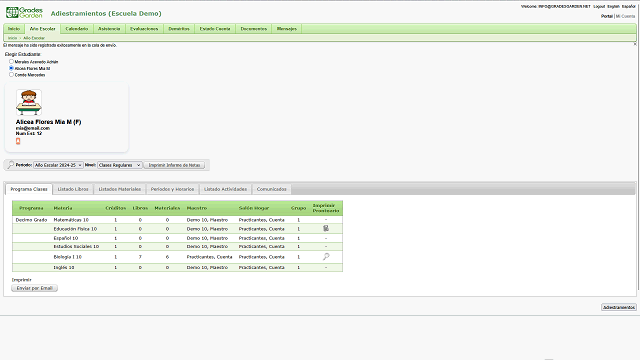The image size is (640, 360).
Task: Select student Conde Mercedes
Action: pos(11,75)
